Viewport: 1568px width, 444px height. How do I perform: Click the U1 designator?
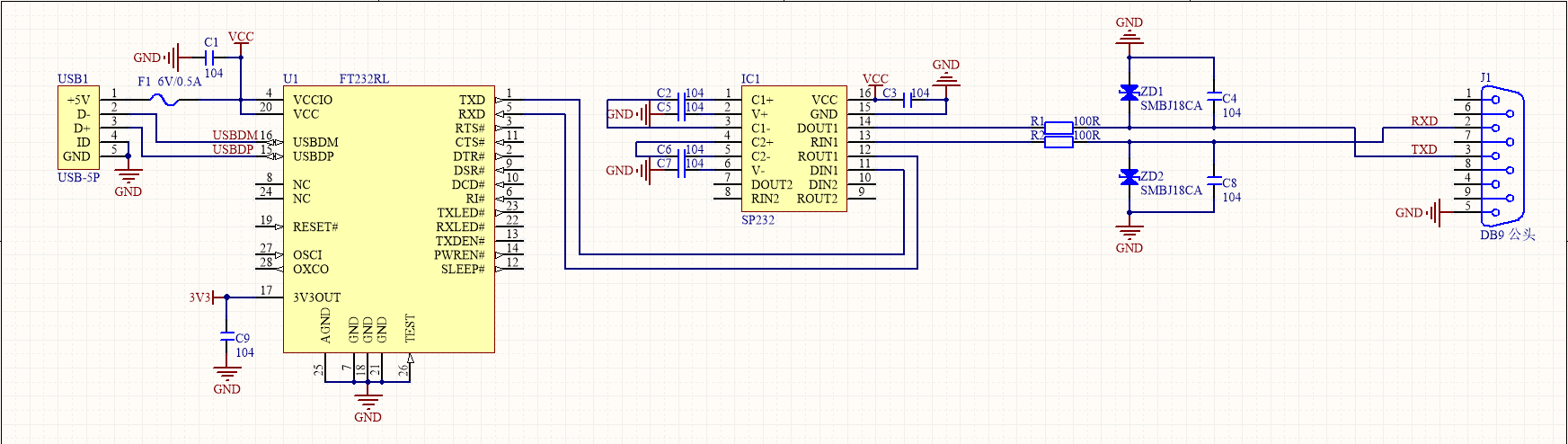click(x=290, y=79)
